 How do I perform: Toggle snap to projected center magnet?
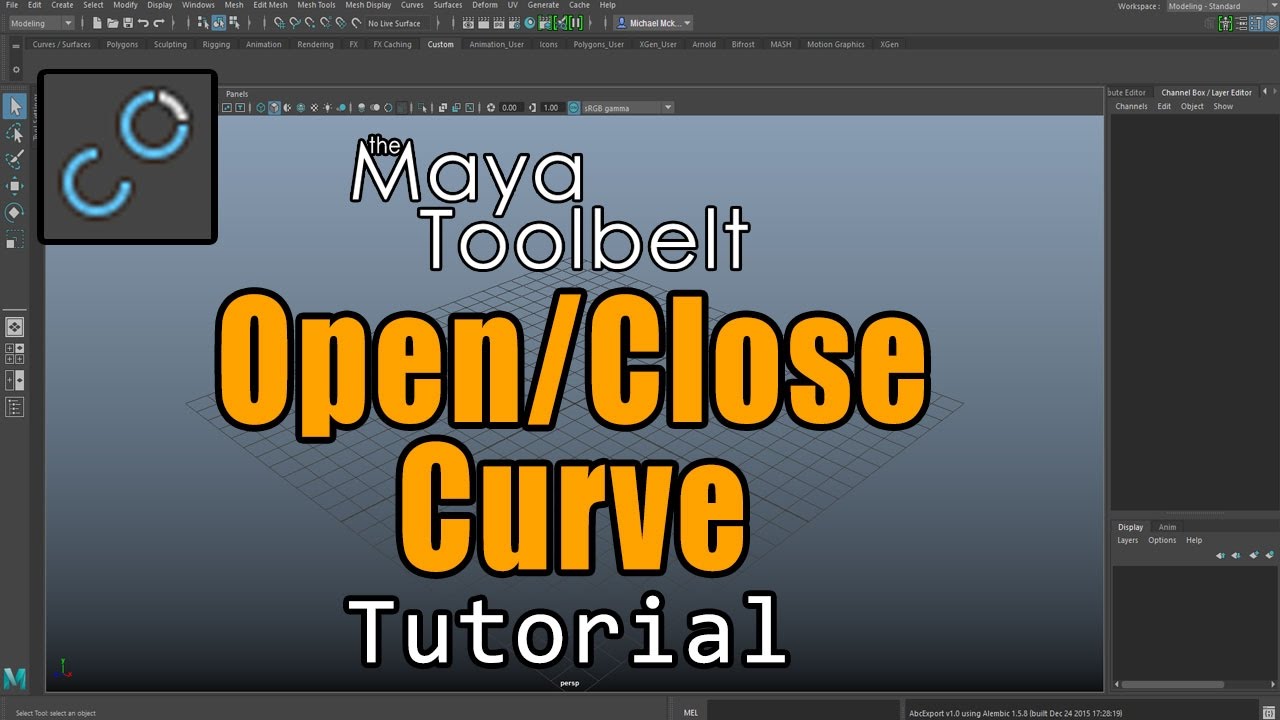coord(326,23)
